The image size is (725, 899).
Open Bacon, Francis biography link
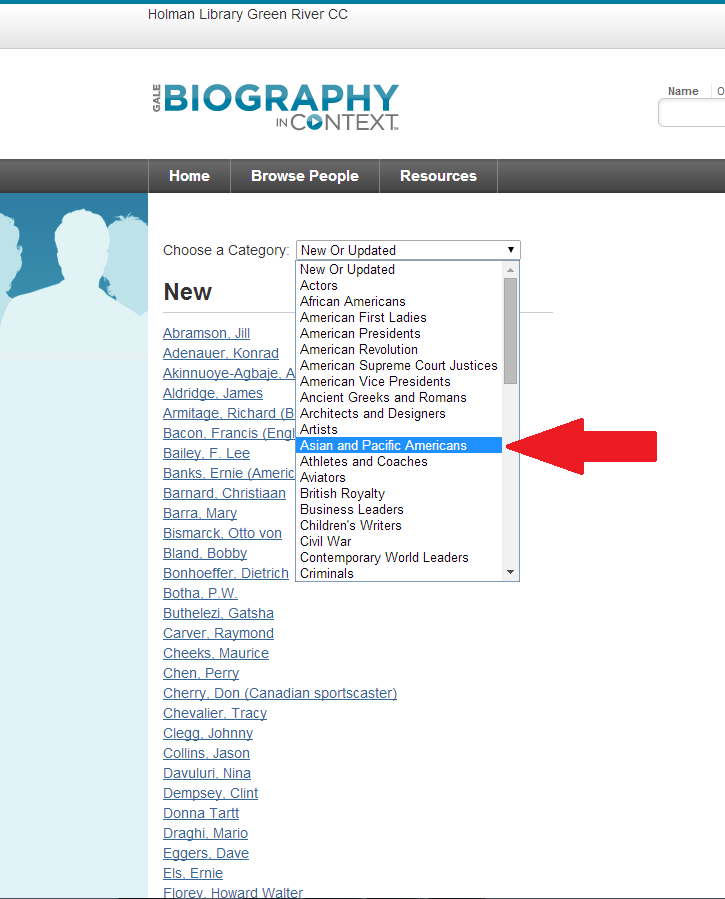pos(229,434)
